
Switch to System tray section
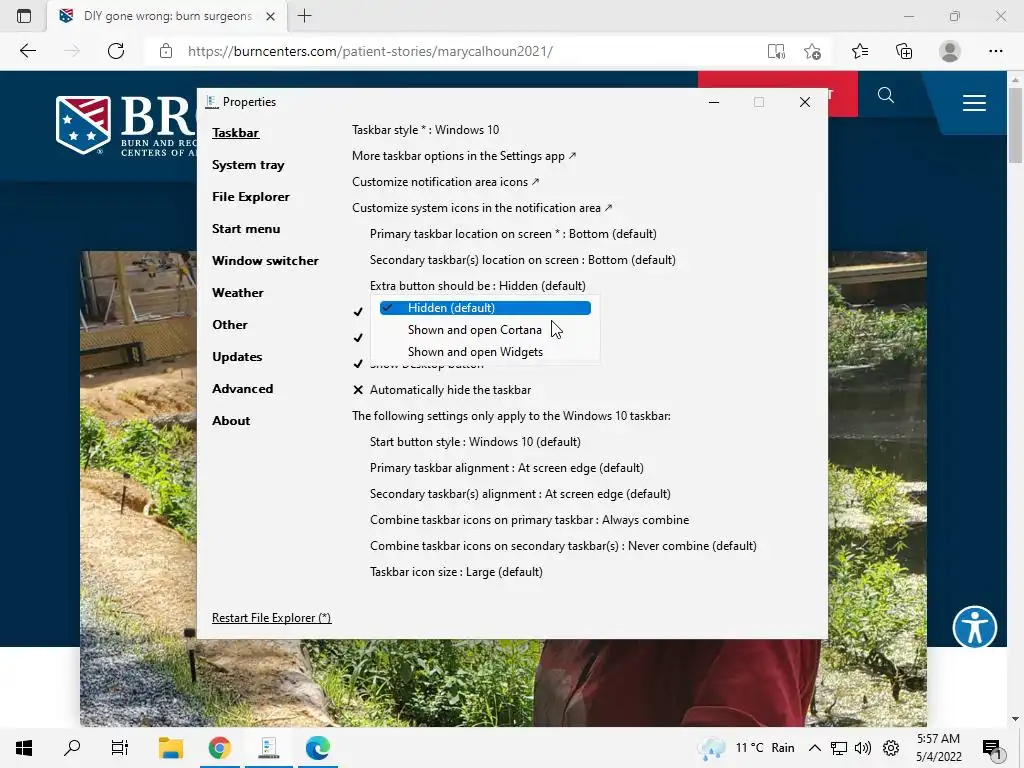point(248,165)
